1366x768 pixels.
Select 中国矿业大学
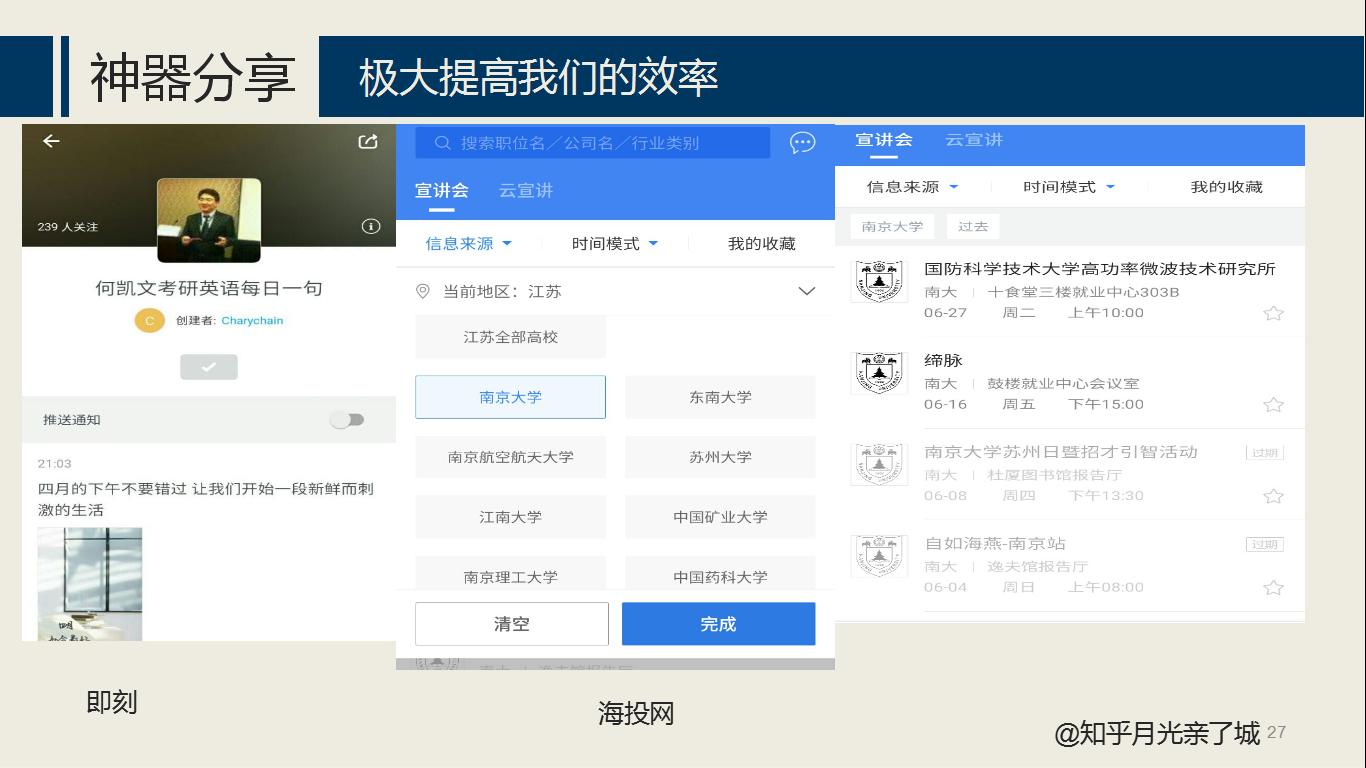click(x=720, y=517)
